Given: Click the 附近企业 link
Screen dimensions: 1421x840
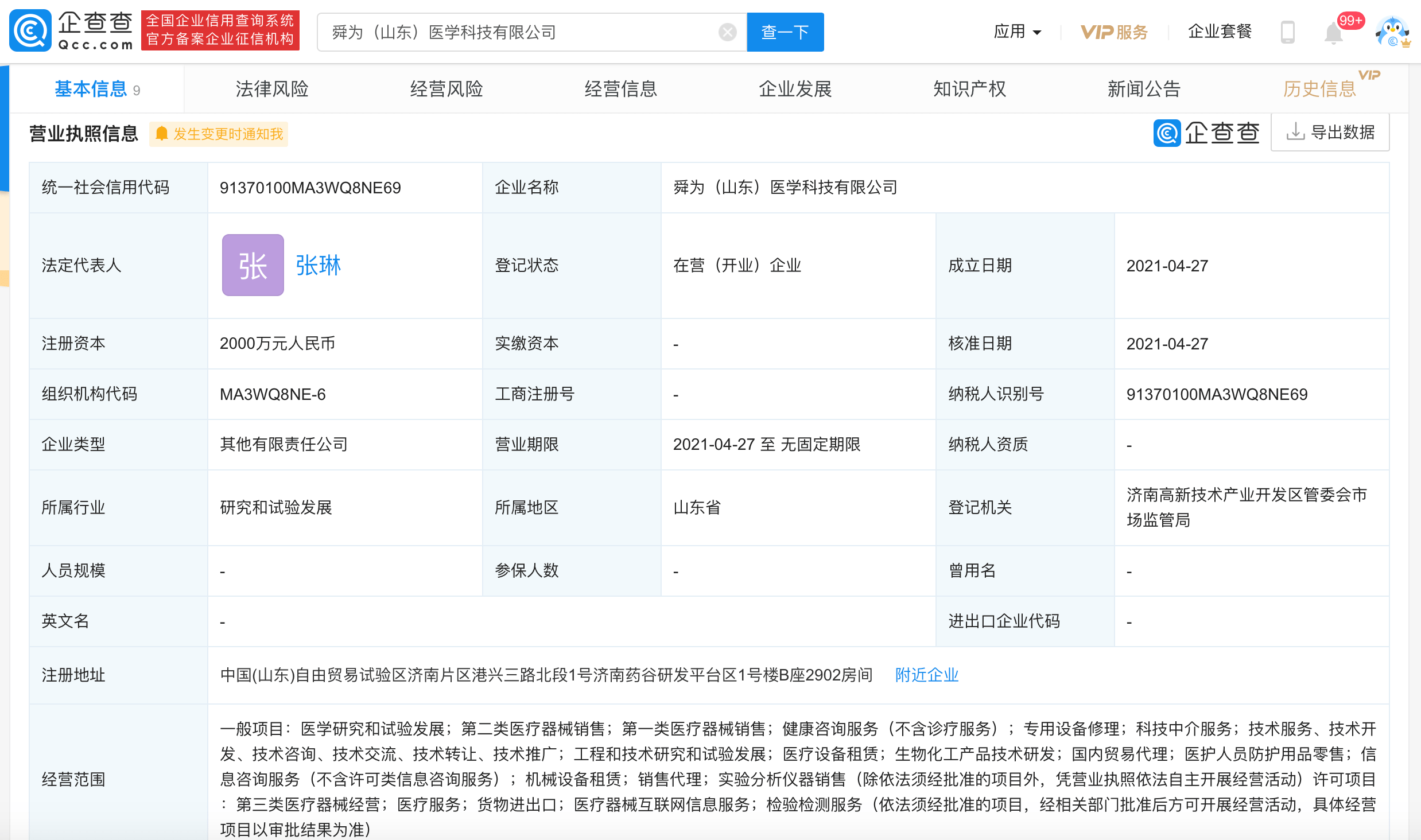Looking at the screenshot, I should coord(927,675).
